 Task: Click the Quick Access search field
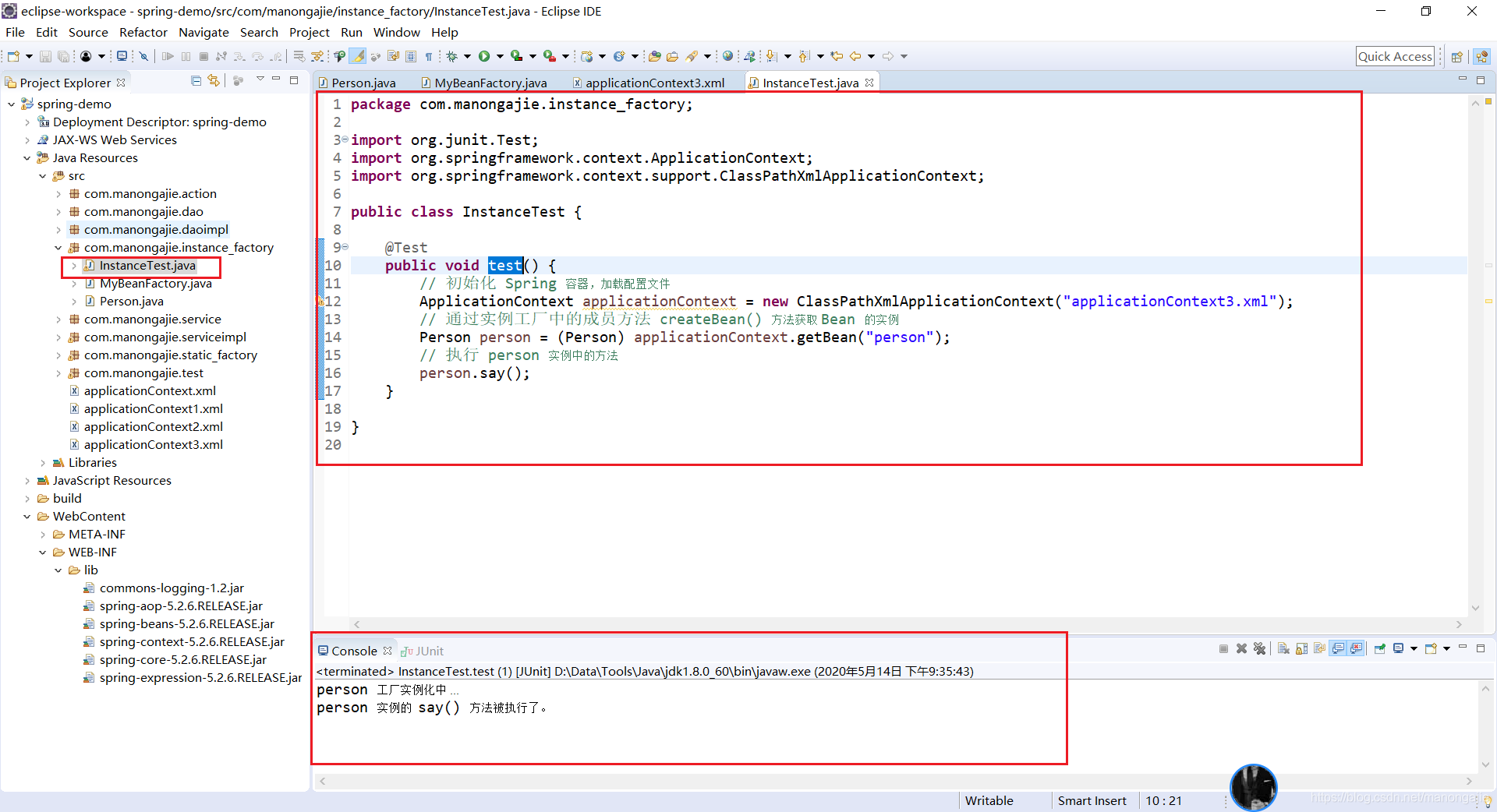1395,56
